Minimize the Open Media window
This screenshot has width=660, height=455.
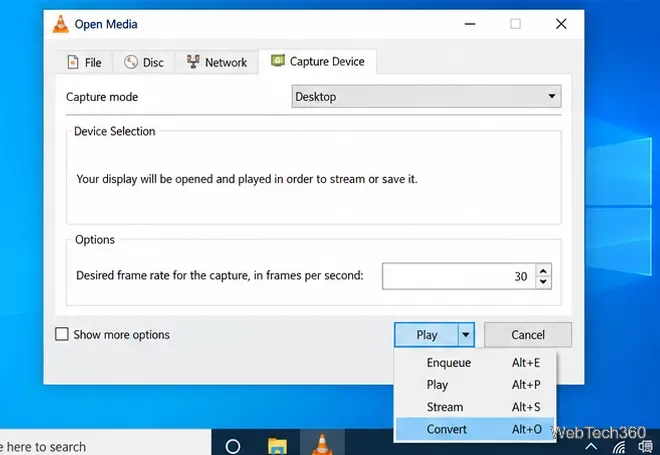[x=470, y=24]
